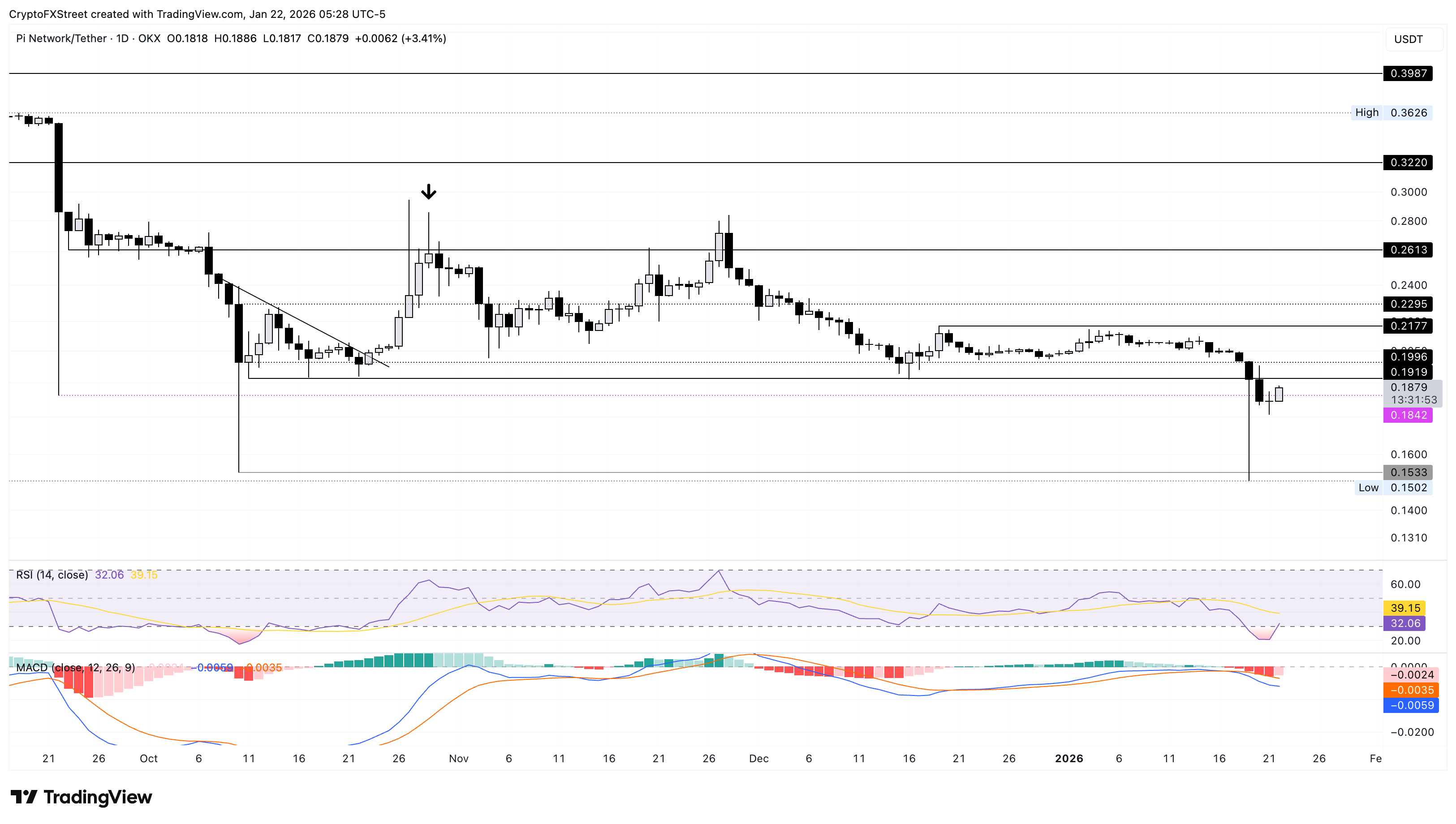Viewport: 1456px width, 824px height.
Task: Click the 0.3220 horizontal line label
Action: coord(1407,163)
